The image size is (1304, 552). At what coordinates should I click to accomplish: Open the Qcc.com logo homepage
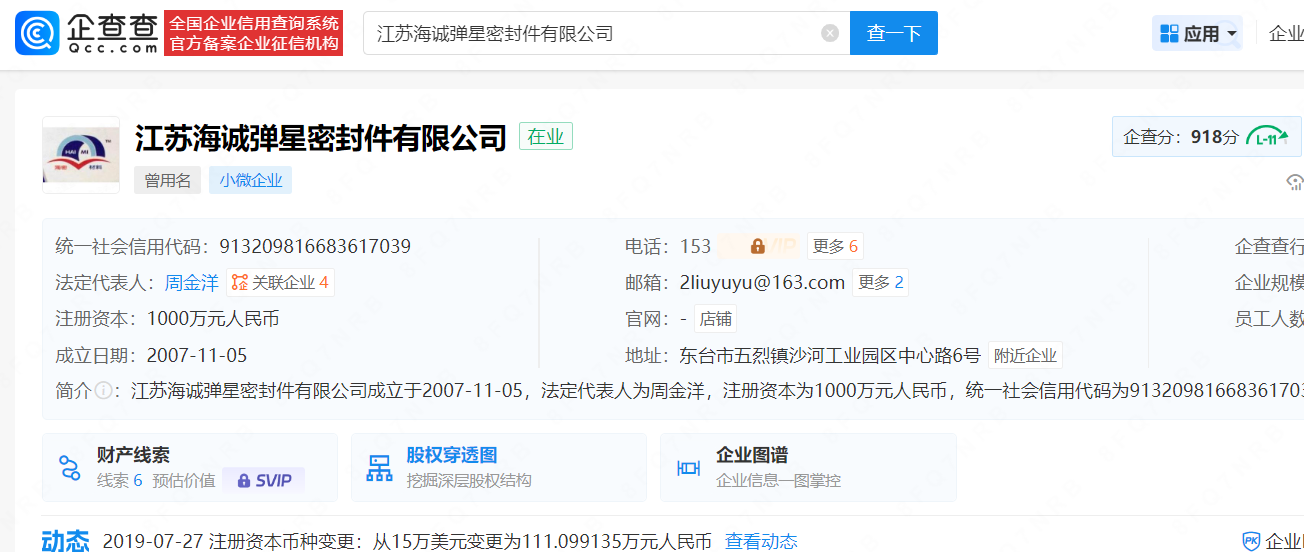86,33
